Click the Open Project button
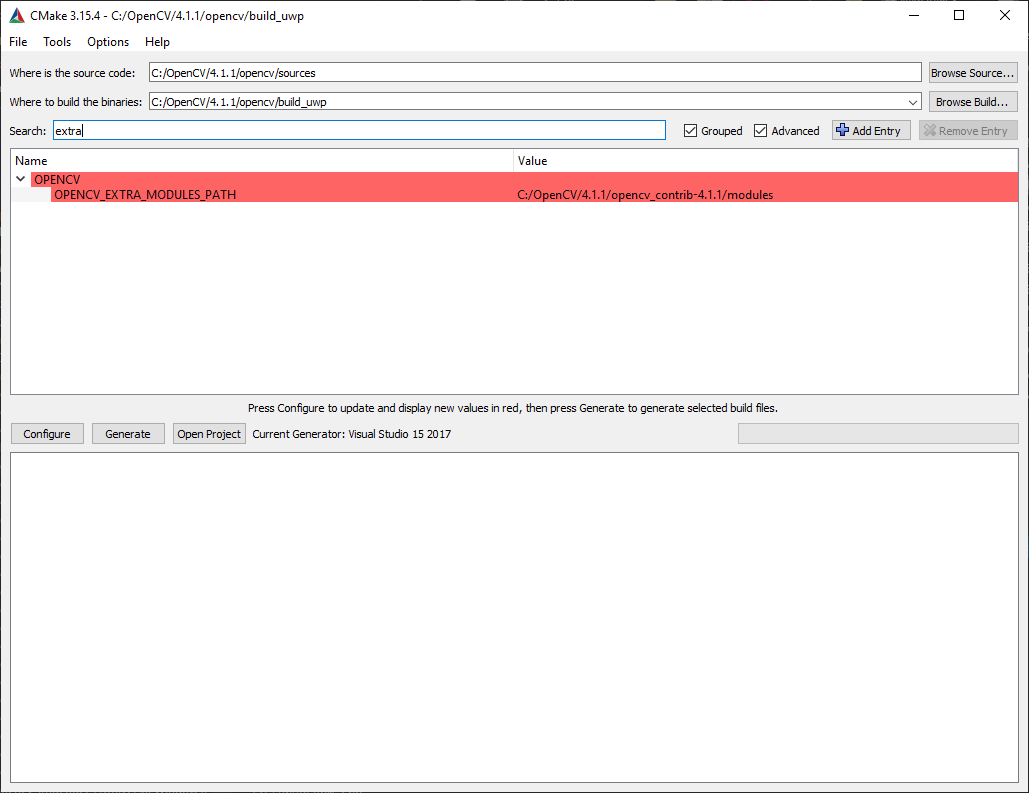 coord(209,434)
